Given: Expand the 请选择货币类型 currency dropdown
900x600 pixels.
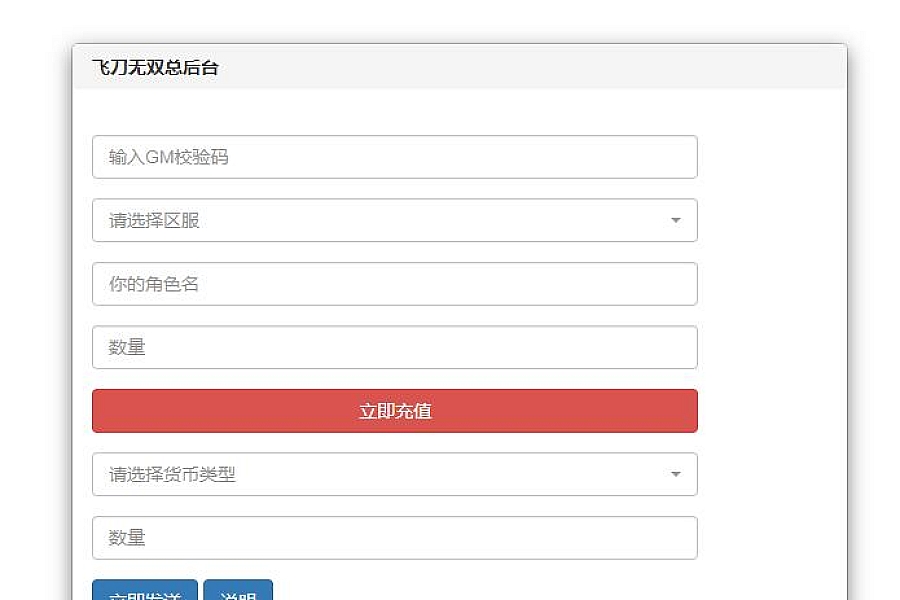Looking at the screenshot, I should pos(394,474).
